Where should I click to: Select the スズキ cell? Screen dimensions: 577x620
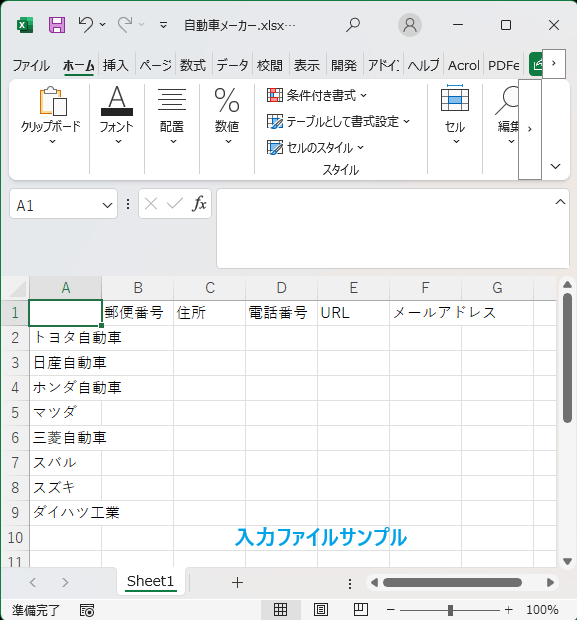[x=65, y=488]
